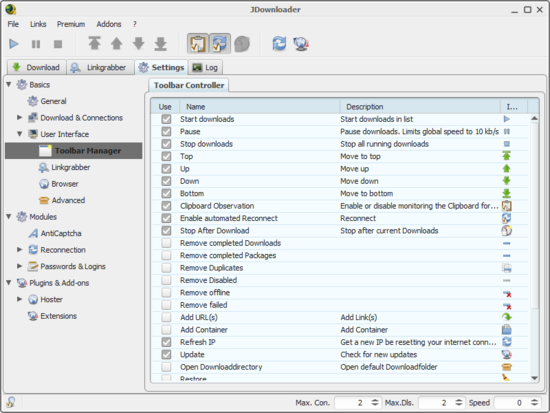Click the Refresh IP row icon
The width and height of the screenshot is (550, 413).
click(x=507, y=342)
